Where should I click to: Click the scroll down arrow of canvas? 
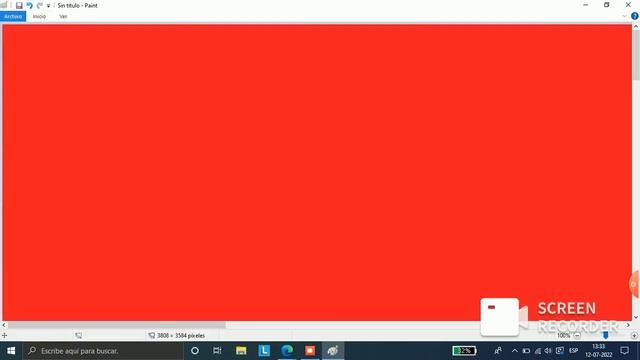click(x=636, y=318)
